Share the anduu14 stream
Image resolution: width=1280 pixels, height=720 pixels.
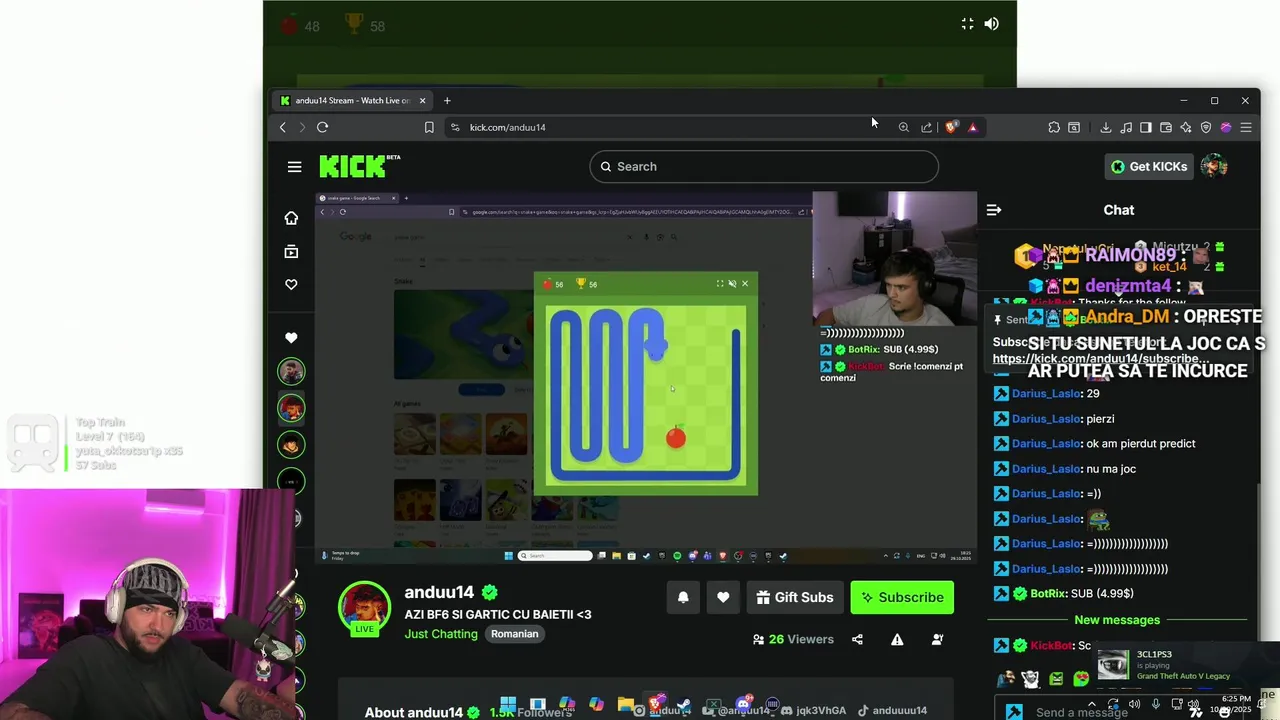coord(857,639)
